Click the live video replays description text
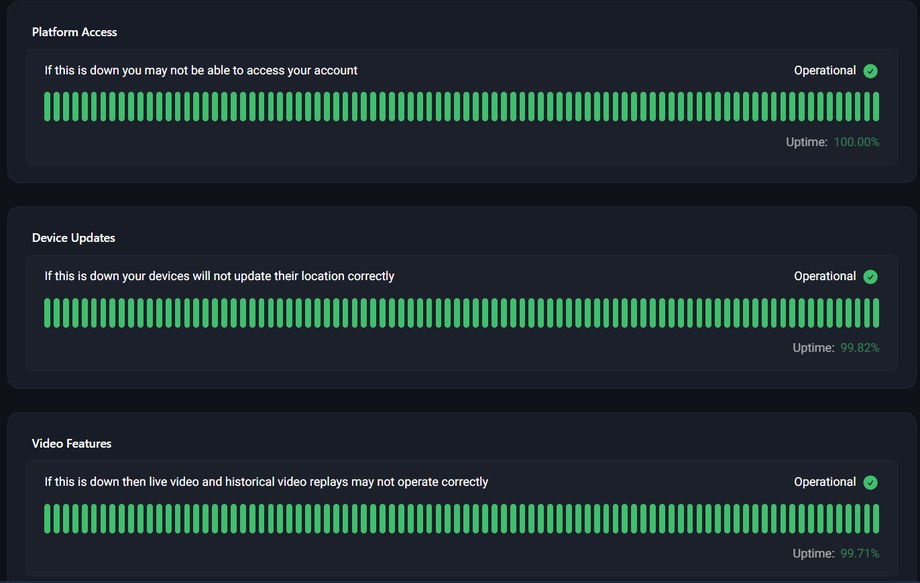Viewport: 920px width, 583px height. click(x=266, y=482)
